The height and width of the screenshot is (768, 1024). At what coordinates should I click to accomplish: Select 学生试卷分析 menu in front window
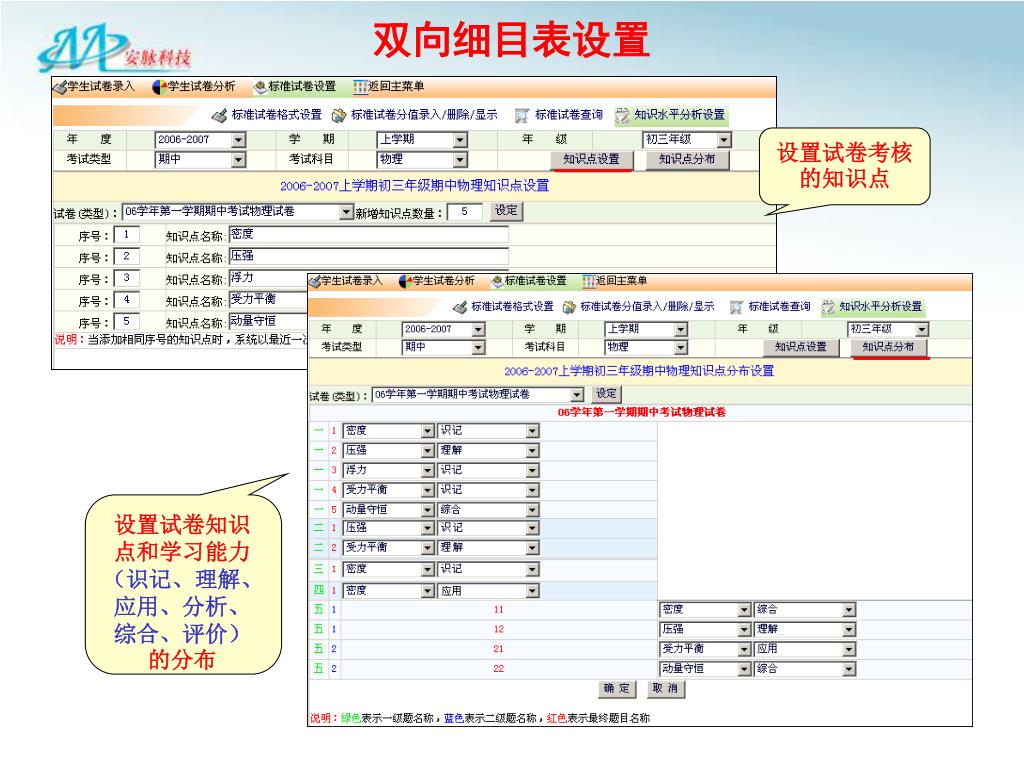pyautogui.click(x=443, y=281)
